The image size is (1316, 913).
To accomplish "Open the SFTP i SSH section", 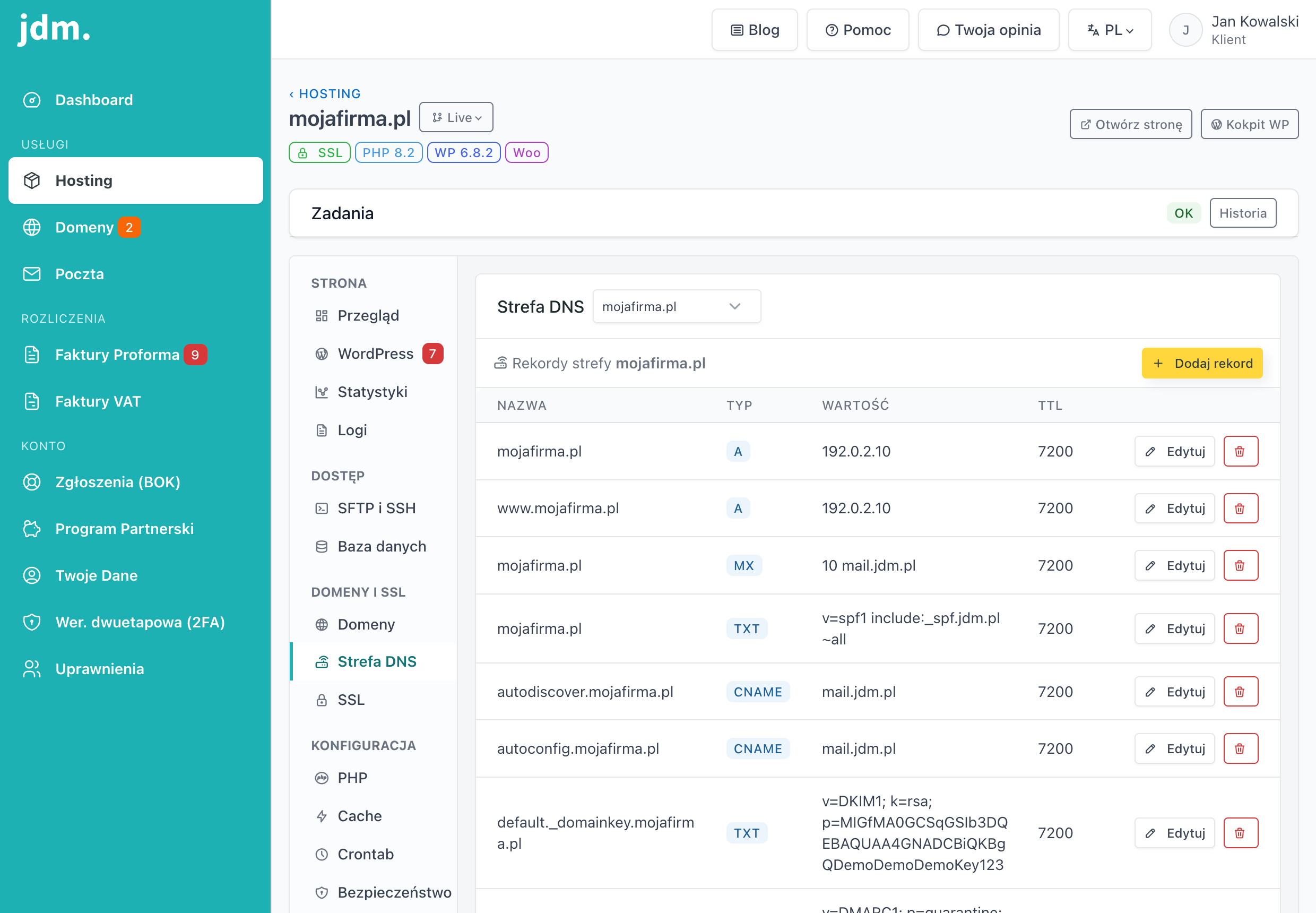I will click(374, 508).
